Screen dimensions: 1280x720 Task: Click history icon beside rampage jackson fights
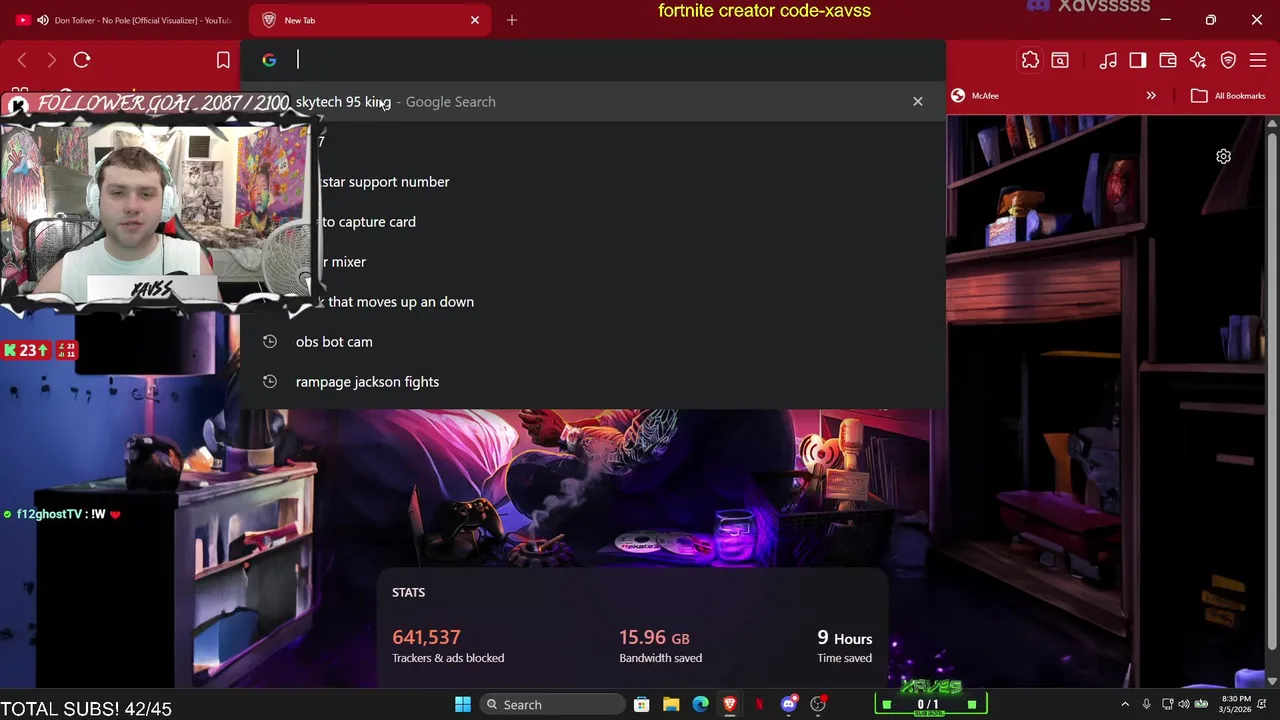coord(269,381)
